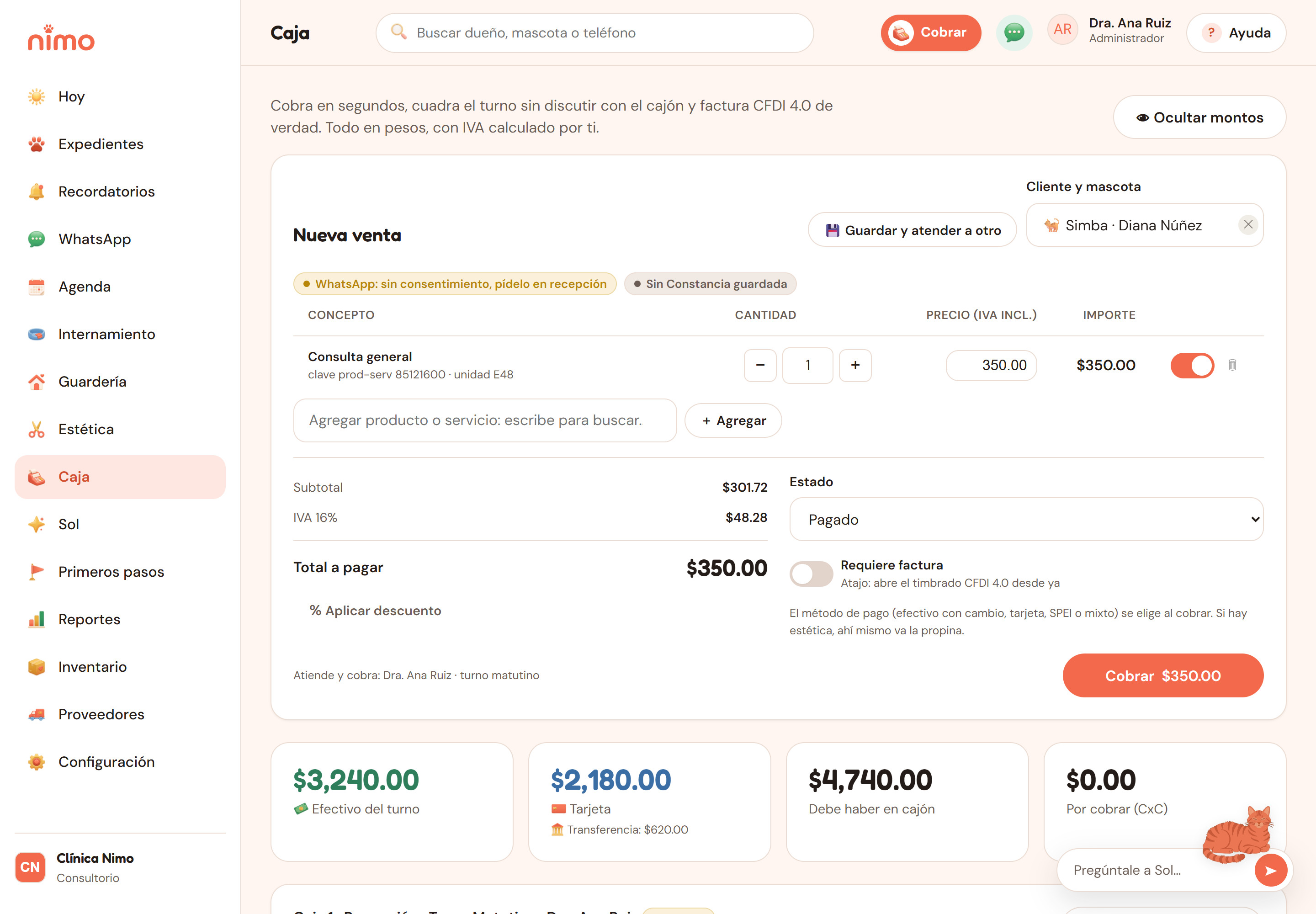Viewport: 1316px width, 914px height.
Task: Click the Sin Constancia guardada badge
Action: tap(710, 283)
